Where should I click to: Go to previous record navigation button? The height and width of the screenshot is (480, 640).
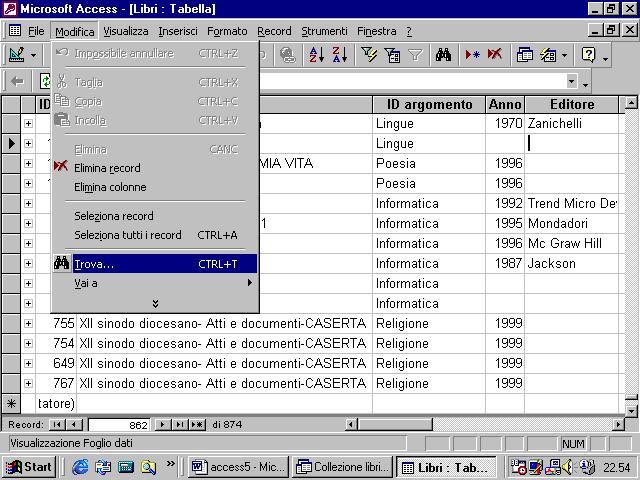pyautogui.click(x=74, y=424)
